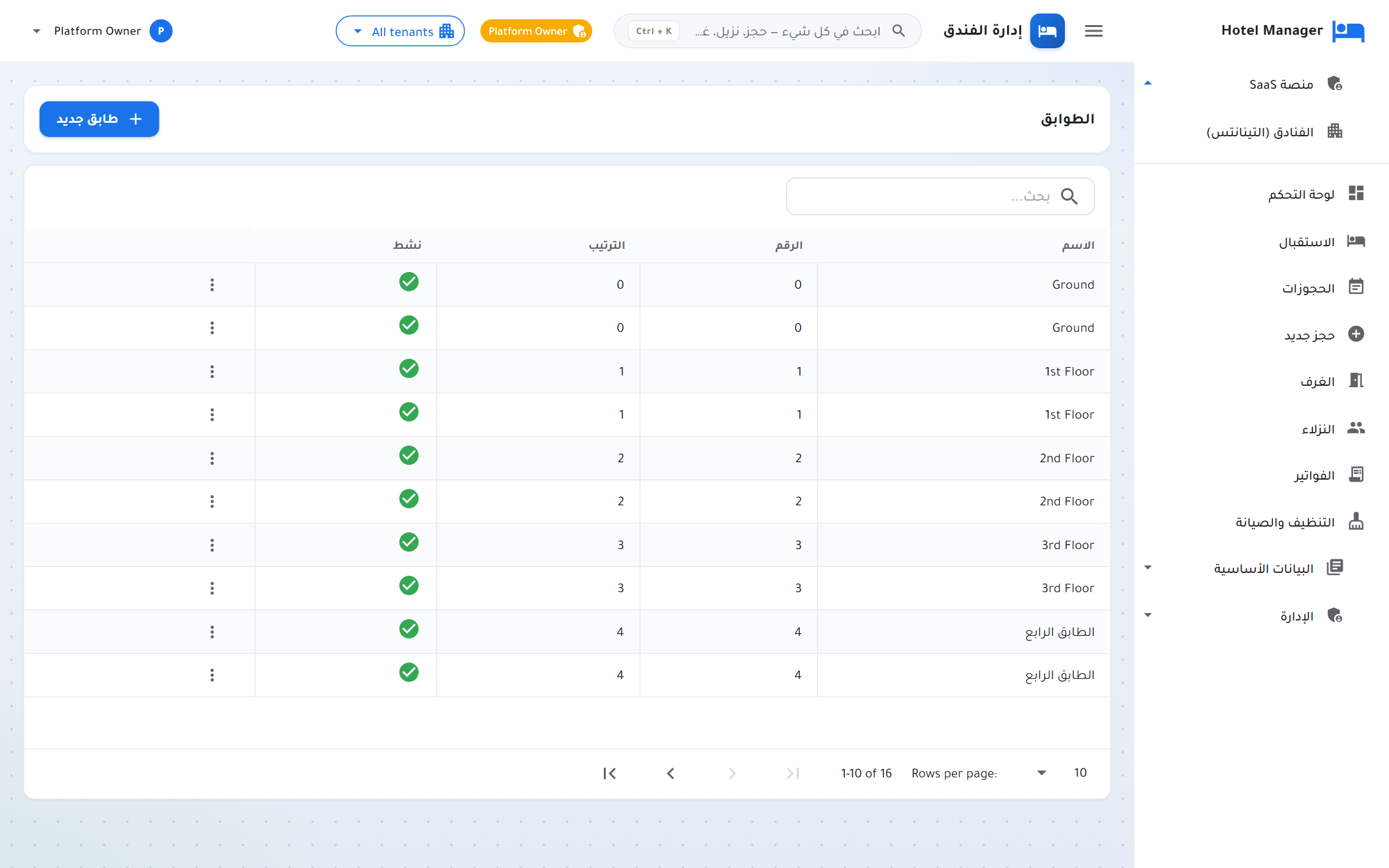Open the All tenants dropdown
The height and width of the screenshot is (868, 1389).
coord(400,31)
